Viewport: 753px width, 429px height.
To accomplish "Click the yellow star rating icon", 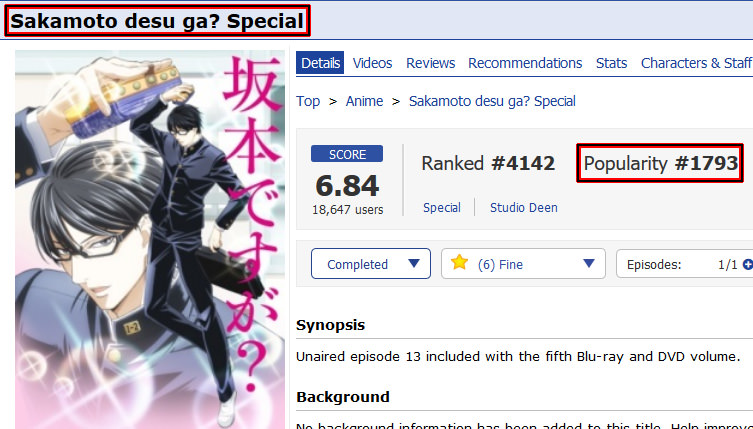I will pos(459,262).
